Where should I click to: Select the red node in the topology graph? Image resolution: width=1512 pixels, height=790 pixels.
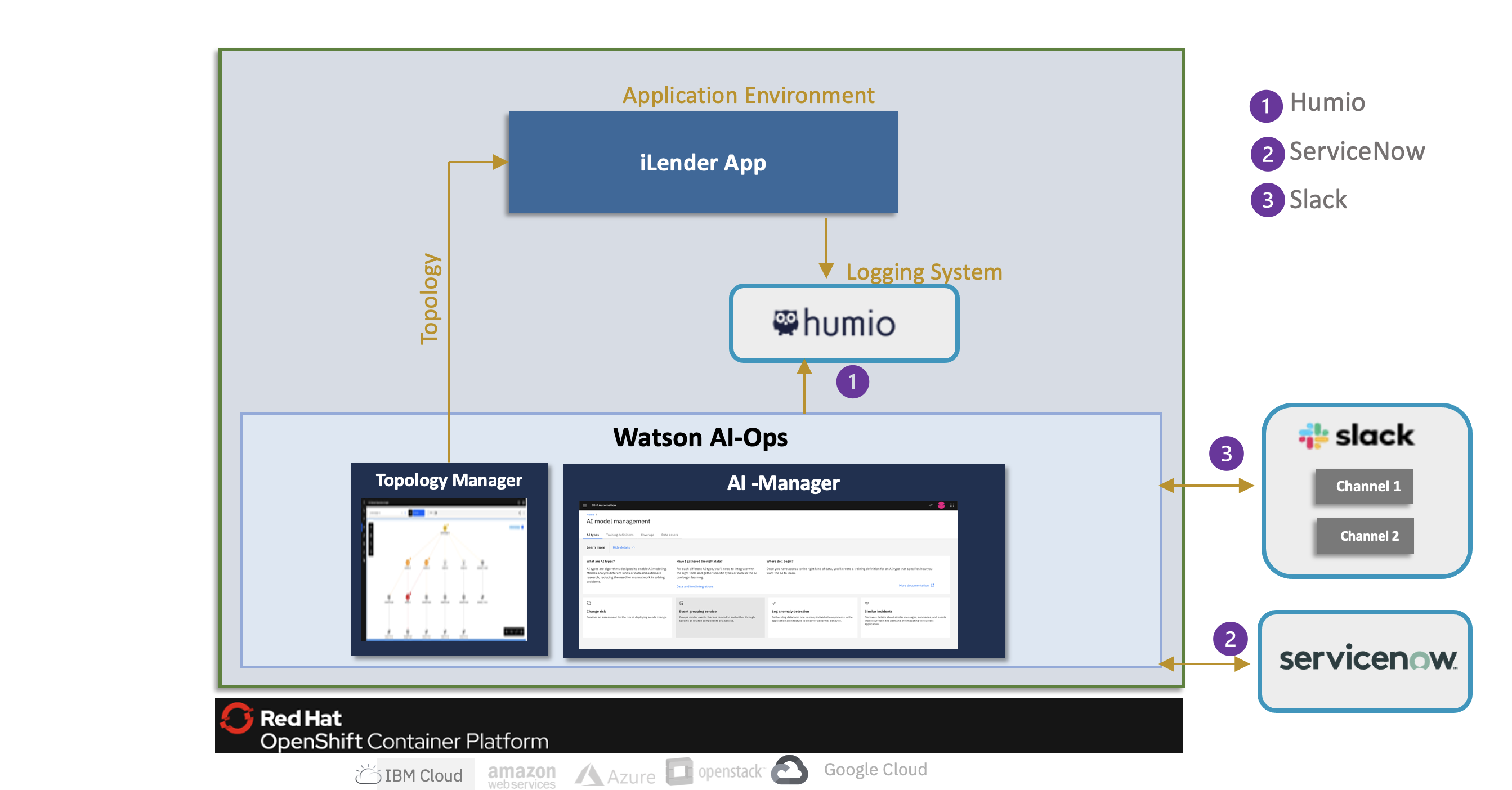(408, 597)
